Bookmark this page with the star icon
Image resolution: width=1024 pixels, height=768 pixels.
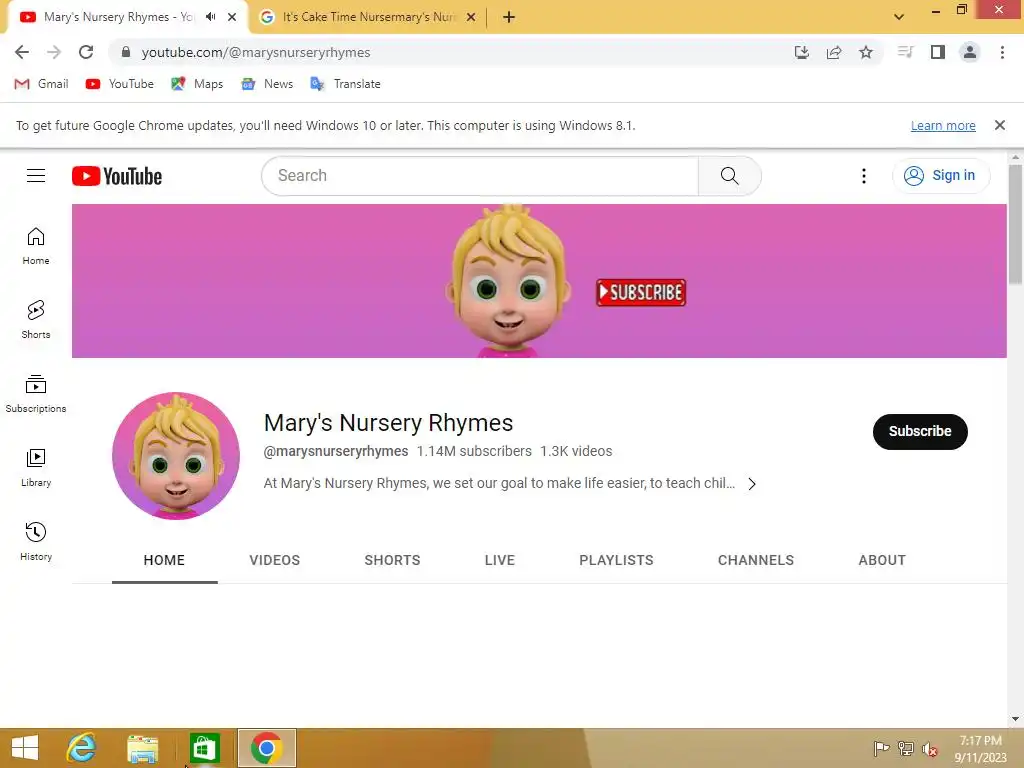tap(866, 52)
